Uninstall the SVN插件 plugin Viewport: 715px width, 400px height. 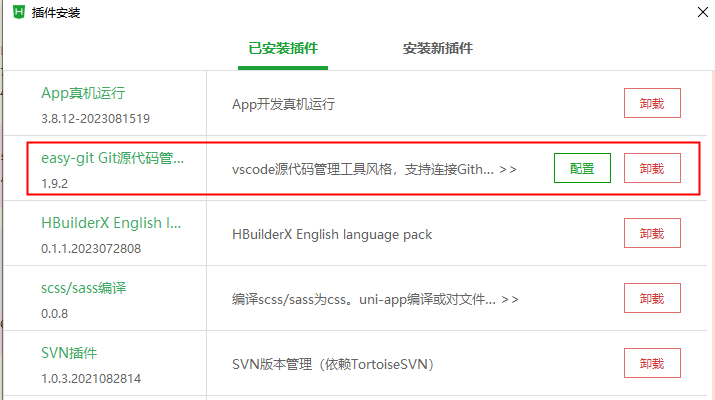[652, 363]
